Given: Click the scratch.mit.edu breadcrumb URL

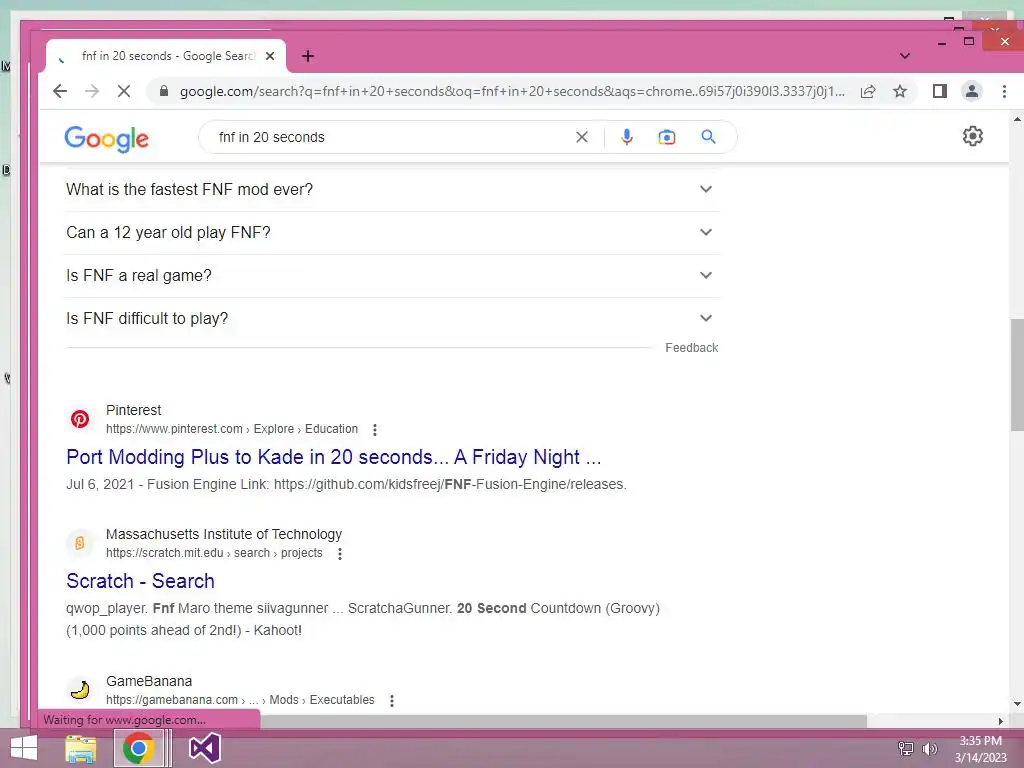Looking at the screenshot, I should point(214,553).
